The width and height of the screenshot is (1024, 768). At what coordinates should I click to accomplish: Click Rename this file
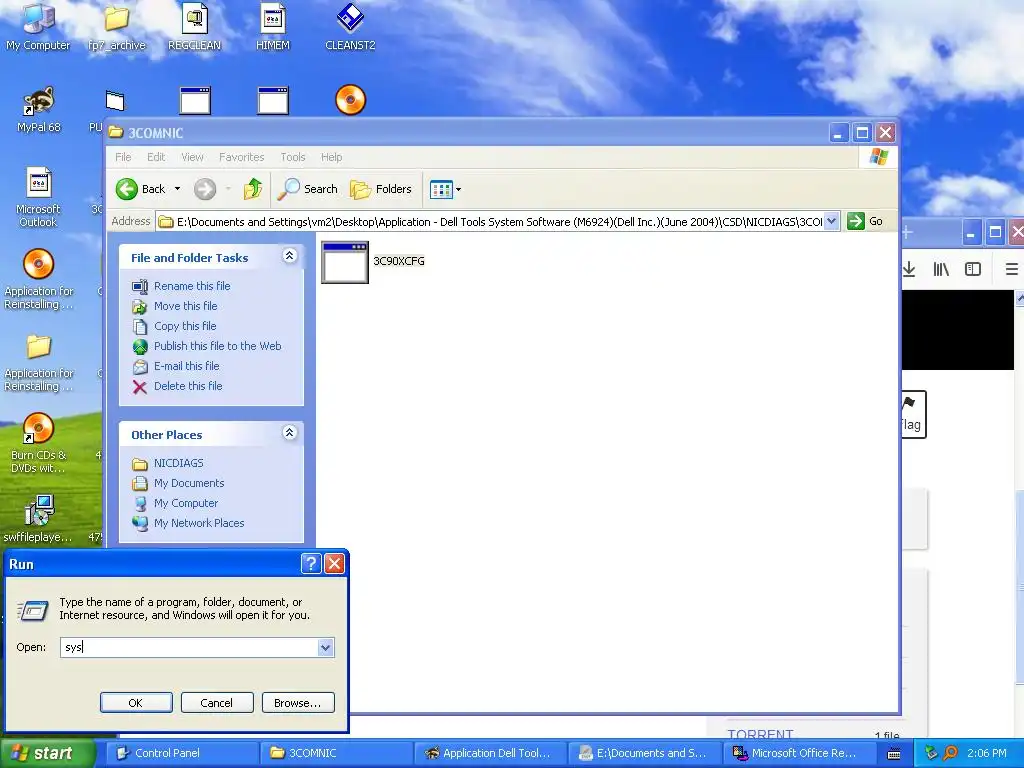192,286
